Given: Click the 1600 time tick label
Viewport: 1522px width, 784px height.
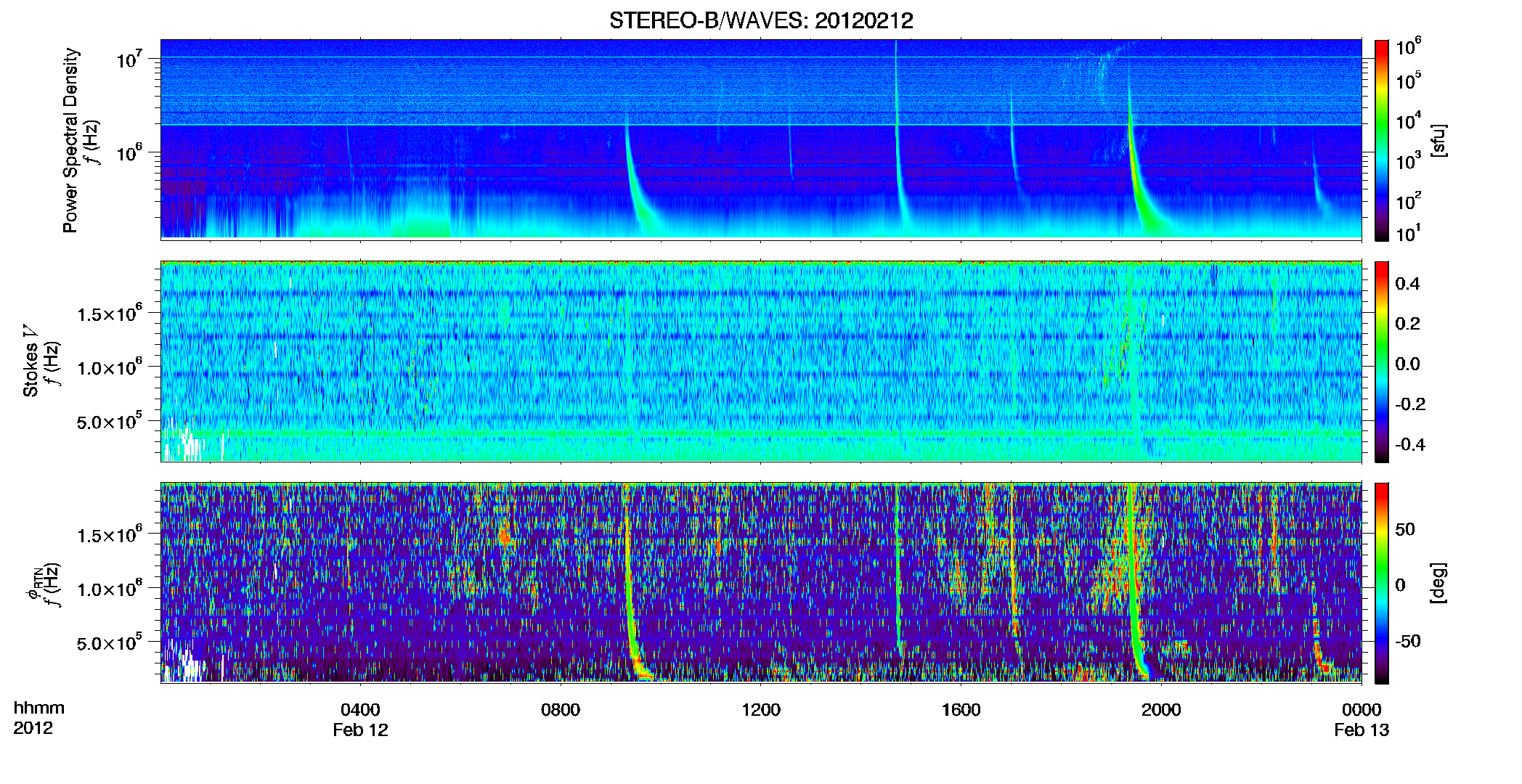Looking at the screenshot, I should 961,709.
